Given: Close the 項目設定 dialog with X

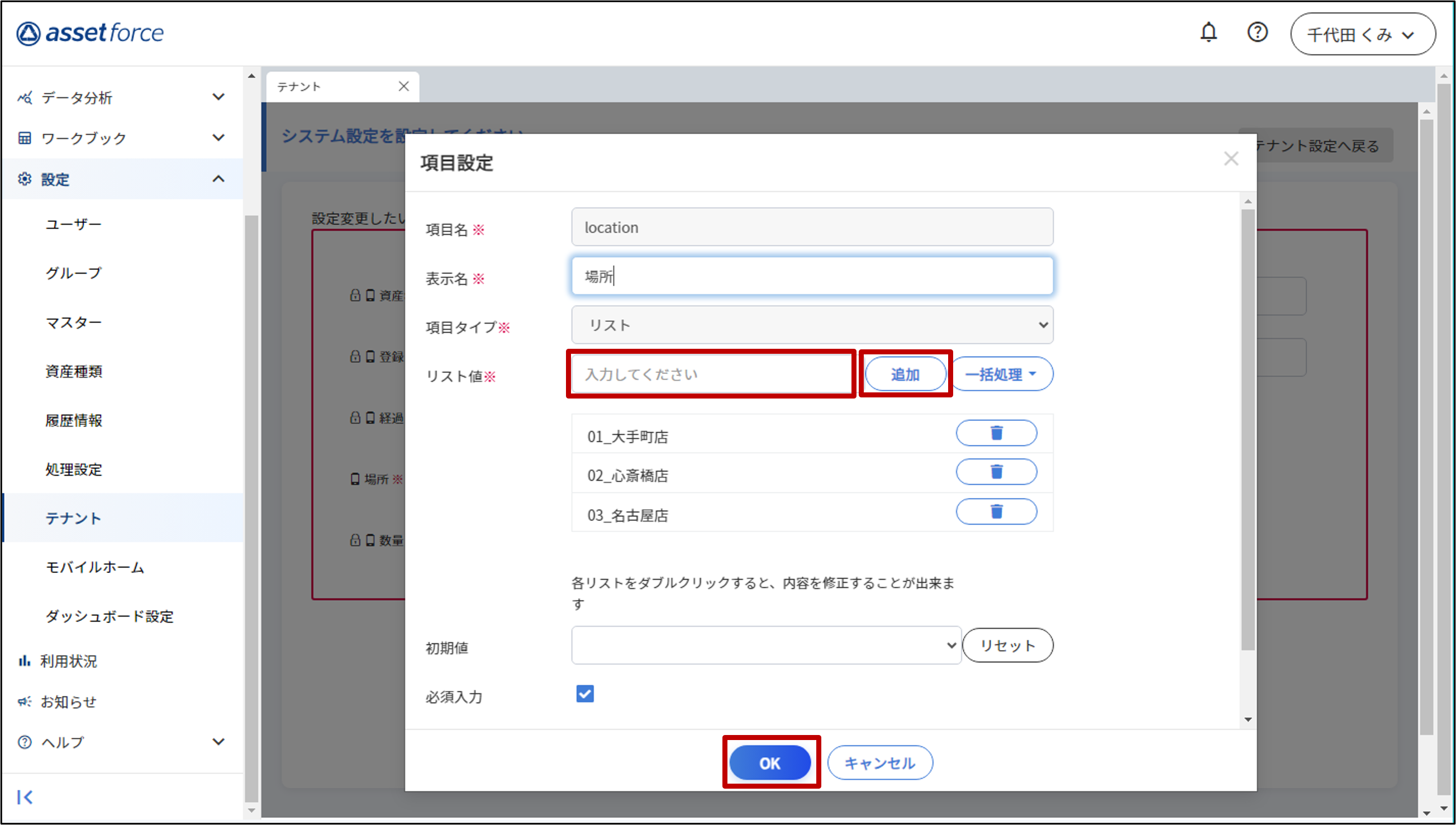Looking at the screenshot, I should 1231,159.
